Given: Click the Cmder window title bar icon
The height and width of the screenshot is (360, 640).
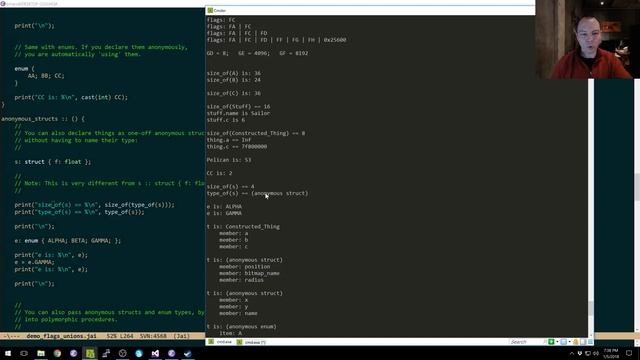Looking at the screenshot, I should [x=210, y=10].
